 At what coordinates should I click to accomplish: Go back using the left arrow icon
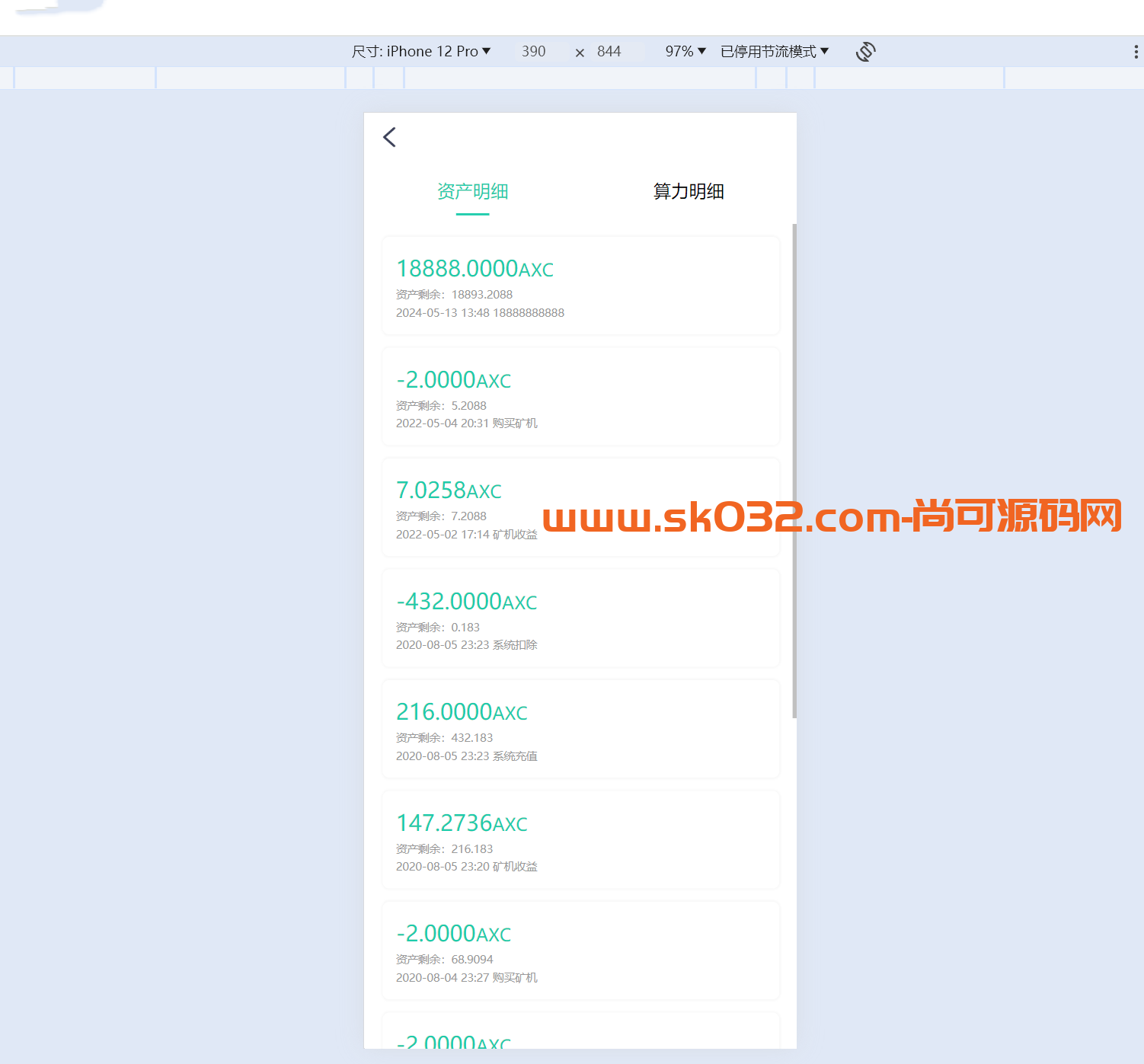(x=389, y=137)
